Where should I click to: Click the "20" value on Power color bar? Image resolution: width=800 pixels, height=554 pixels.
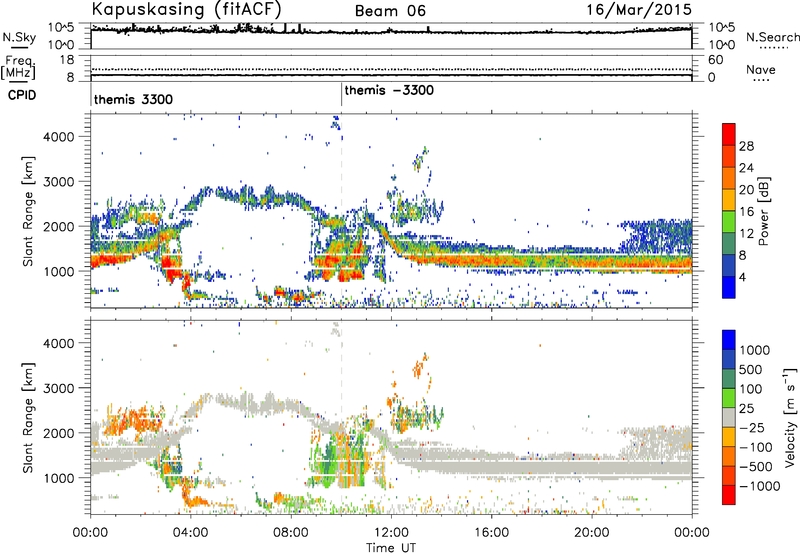(x=746, y=190)
